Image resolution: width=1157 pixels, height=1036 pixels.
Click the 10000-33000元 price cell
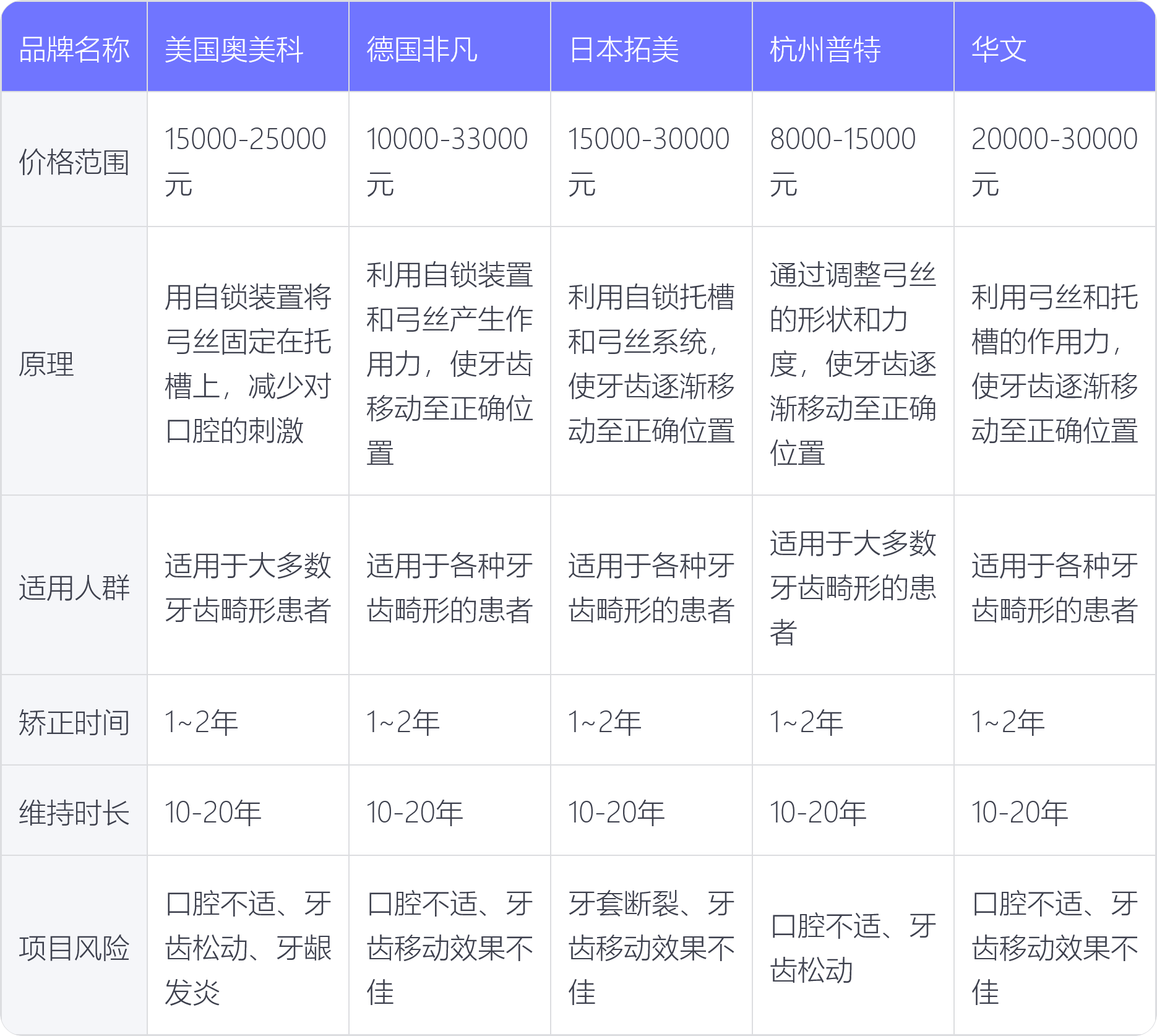pyautogui.click(x=450, y=160)
